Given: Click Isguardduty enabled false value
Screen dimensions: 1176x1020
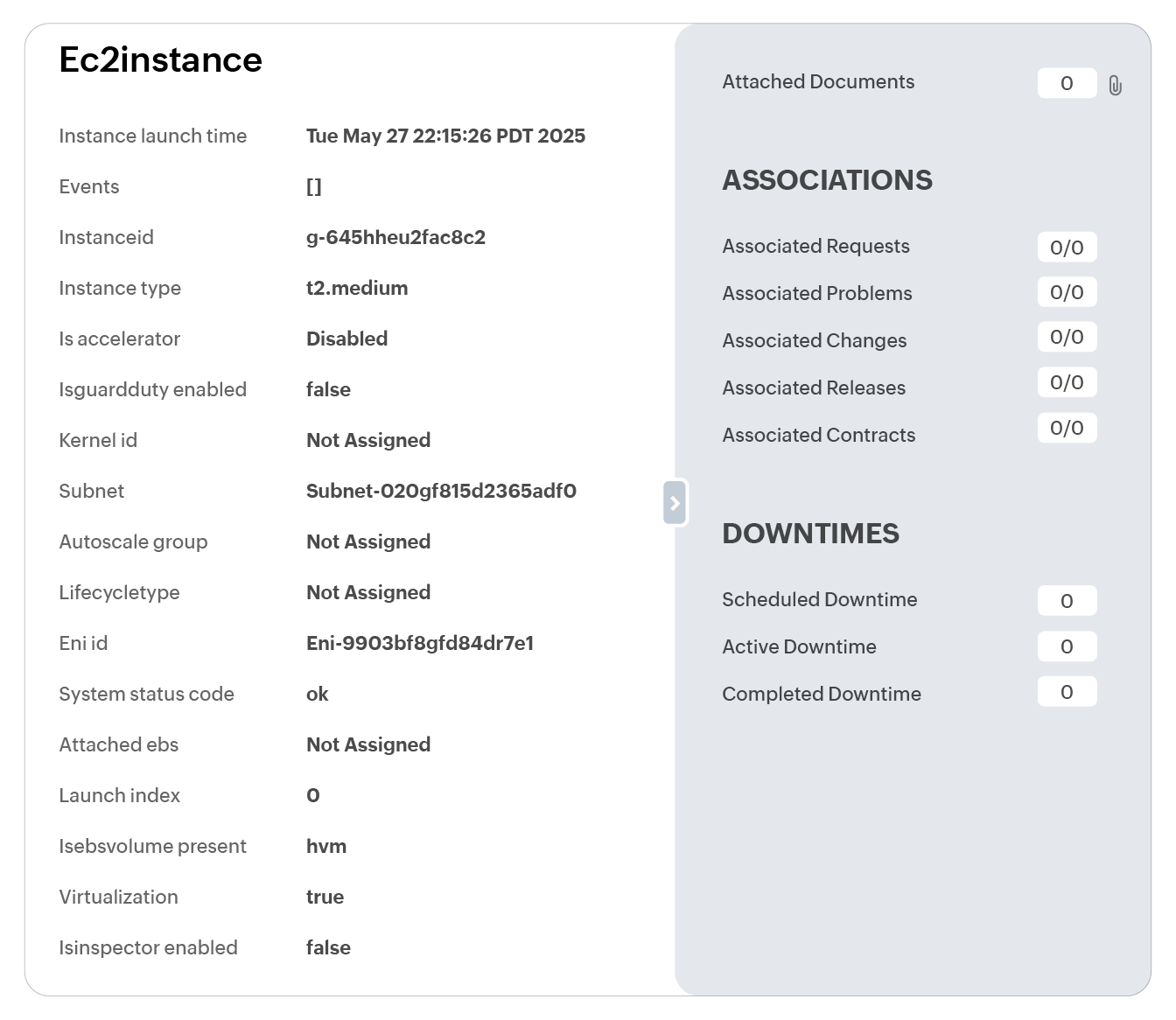Looking at the screenshot, I should coord(328,389).
